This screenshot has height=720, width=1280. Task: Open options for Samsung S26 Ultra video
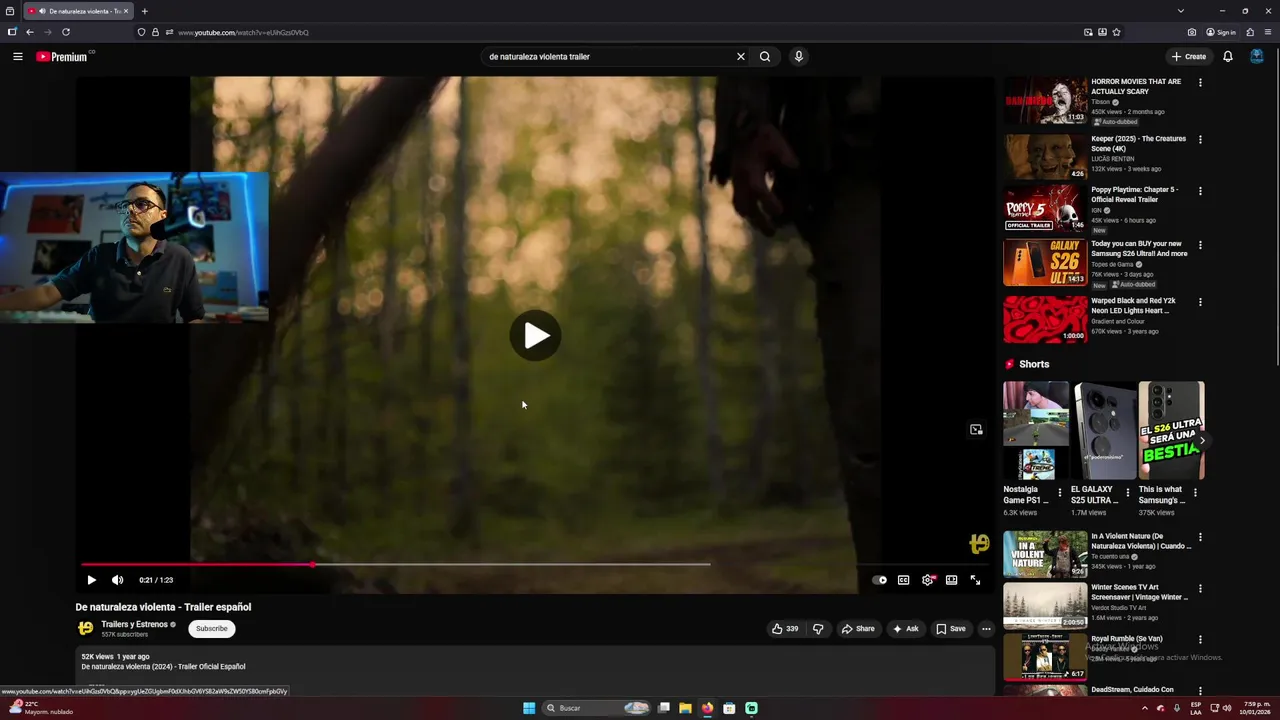click(1200, 245)
